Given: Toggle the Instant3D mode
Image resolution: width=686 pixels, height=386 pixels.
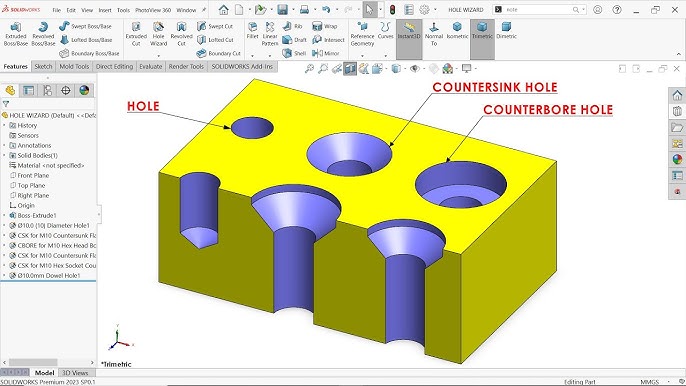Looking at the screenshot, I should click(x=409, y=31).
